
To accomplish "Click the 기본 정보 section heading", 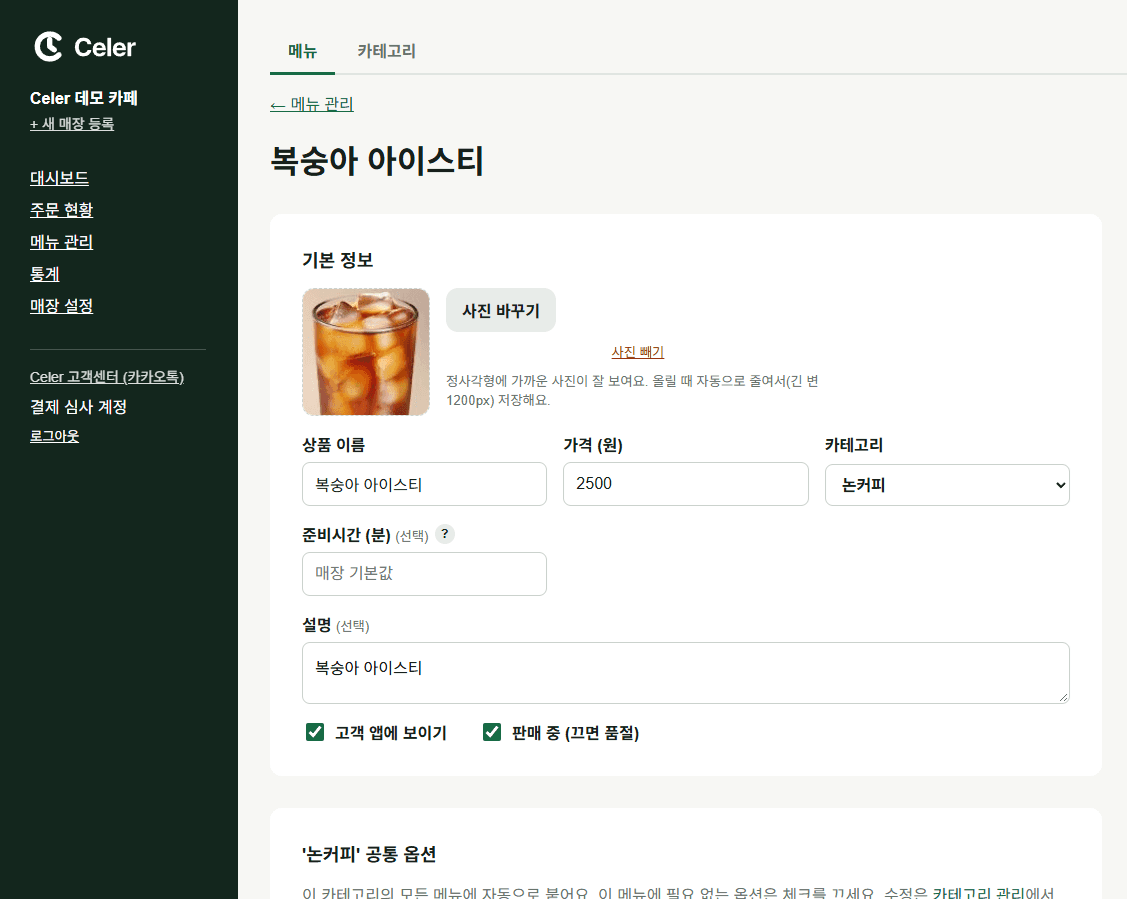I will pyautogui.click(x=338, y=260).
